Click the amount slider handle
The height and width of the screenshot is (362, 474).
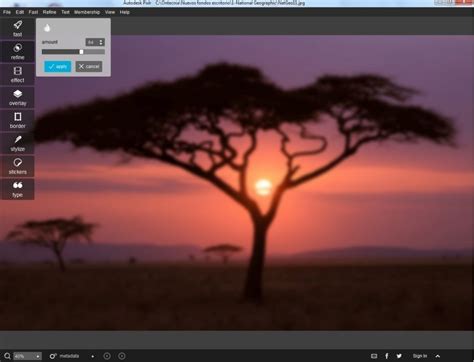[81, 52]
